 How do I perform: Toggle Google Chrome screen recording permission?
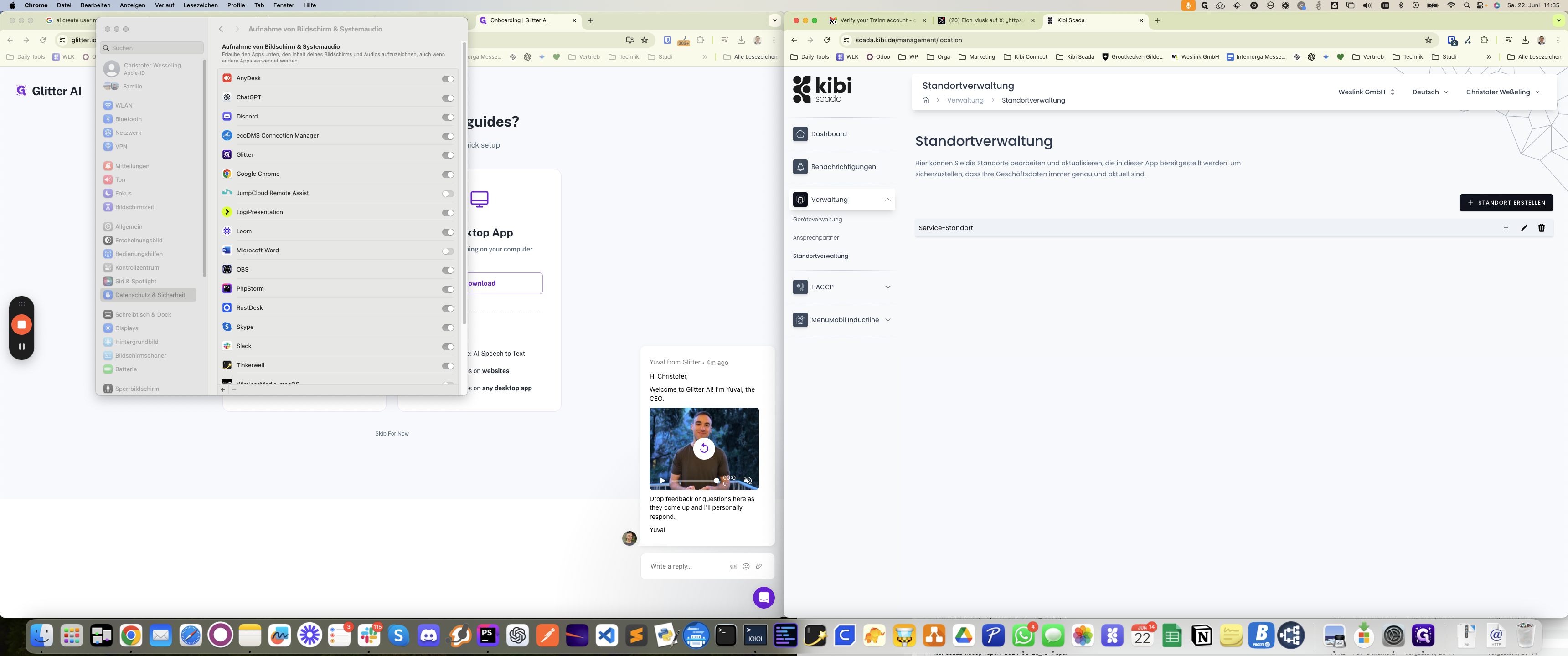click(448, 174)
